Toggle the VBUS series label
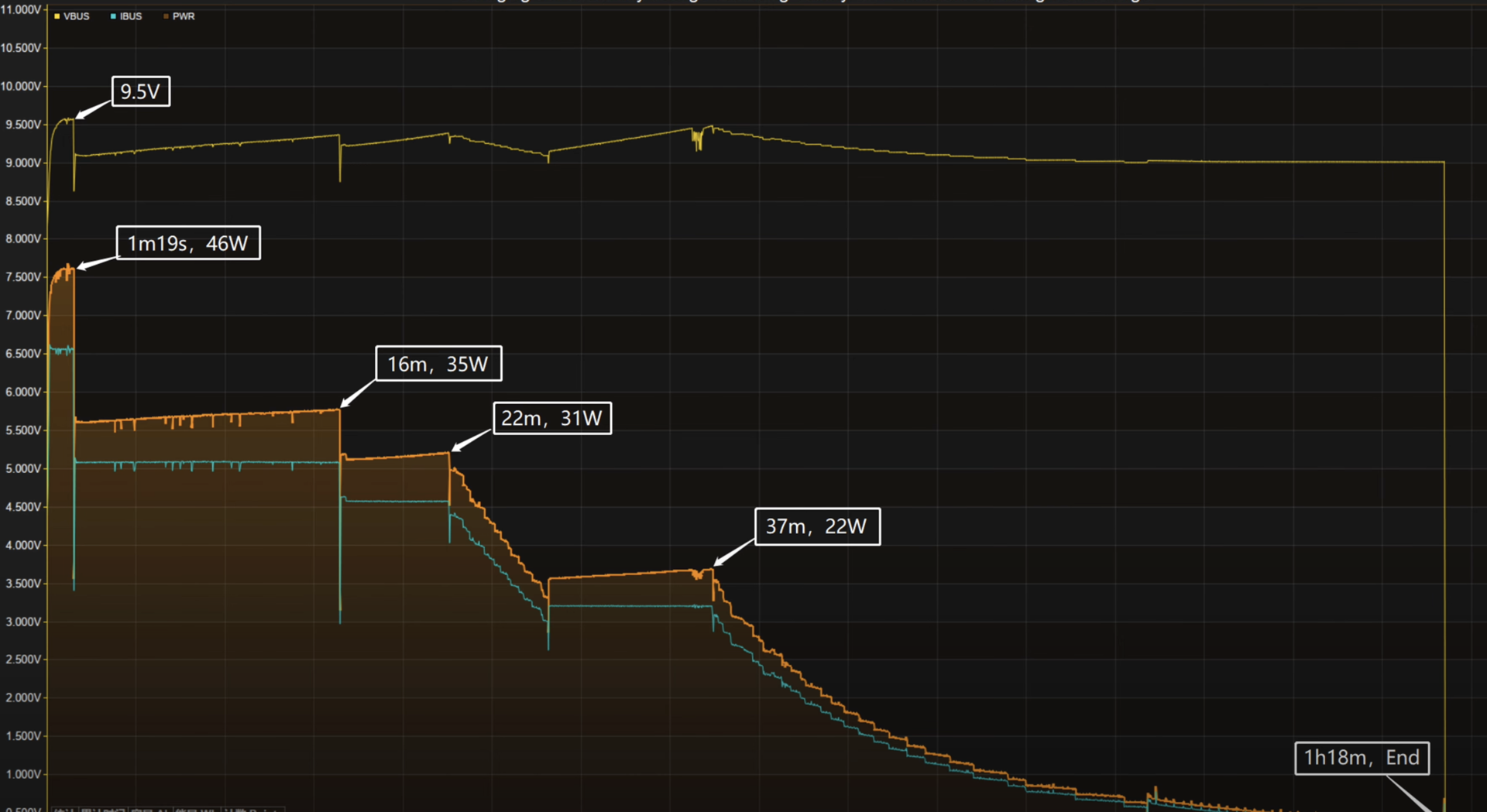 point(77,16)
